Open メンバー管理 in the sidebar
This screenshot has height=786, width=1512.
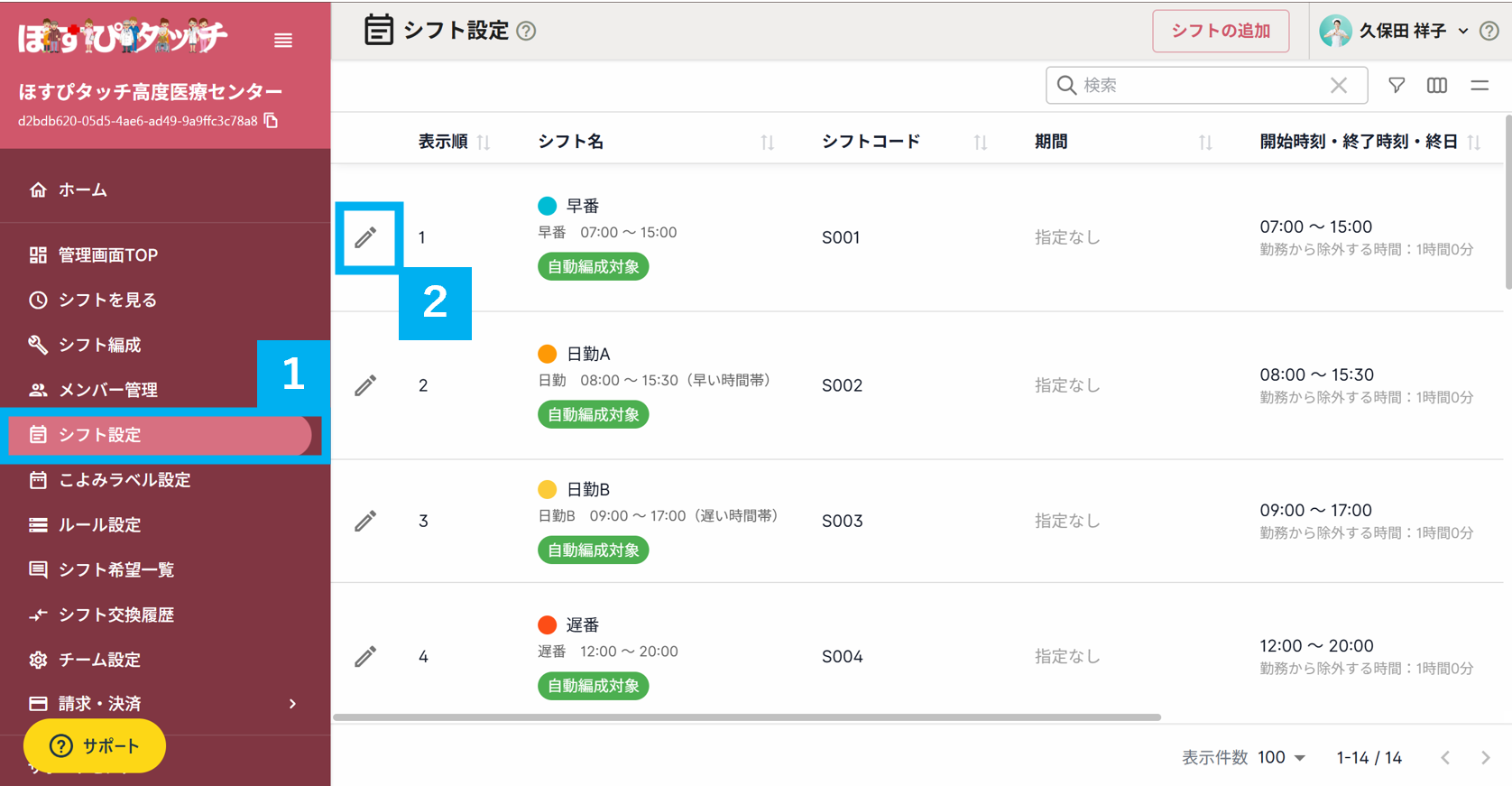165,390
